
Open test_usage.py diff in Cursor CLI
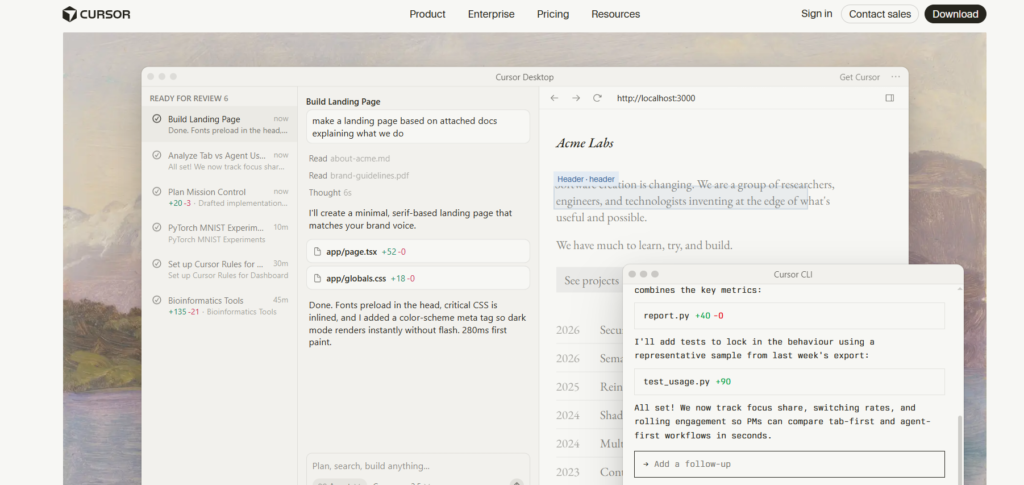point(790,381)
